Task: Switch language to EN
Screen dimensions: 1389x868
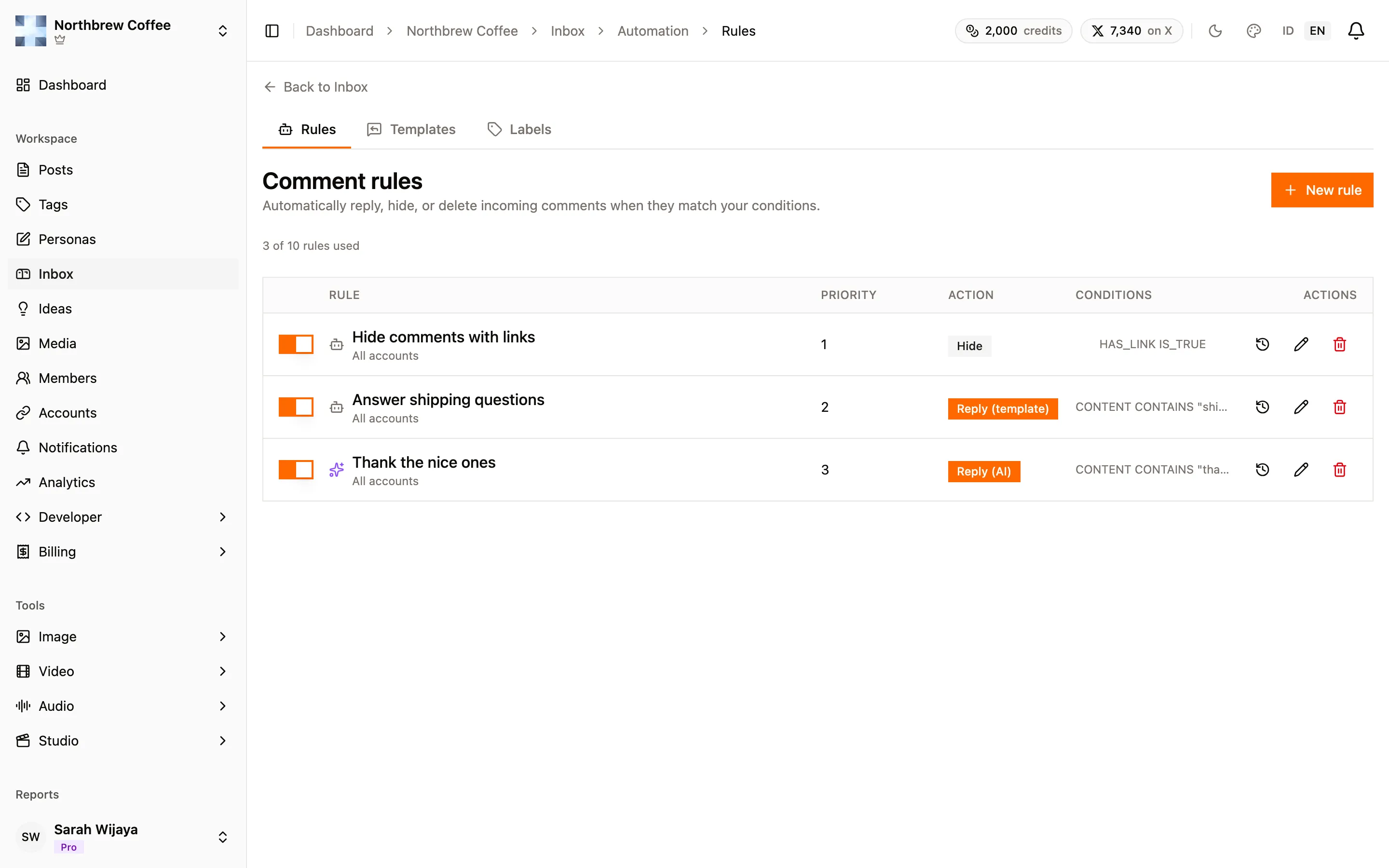Action: click(1317, 31)
